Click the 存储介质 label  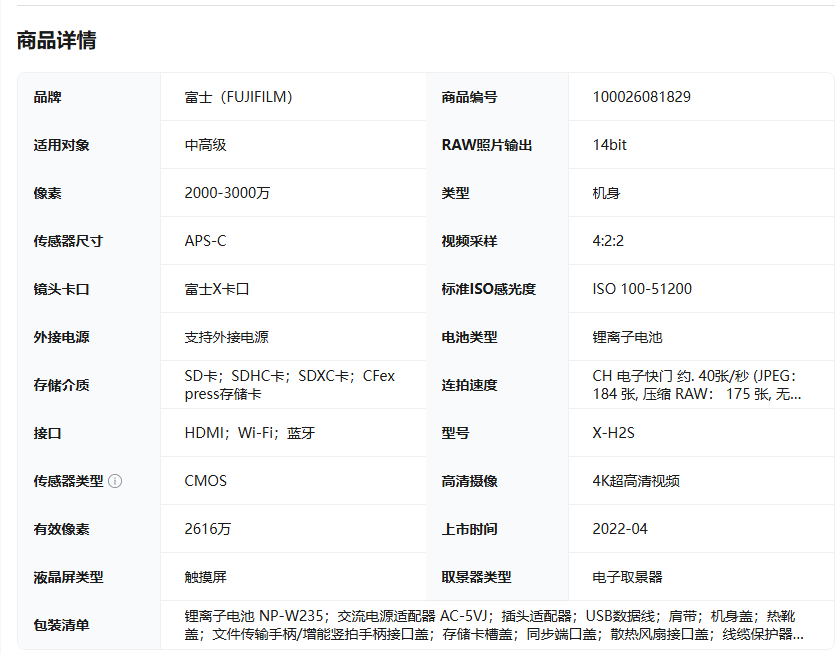pos(61,385)
